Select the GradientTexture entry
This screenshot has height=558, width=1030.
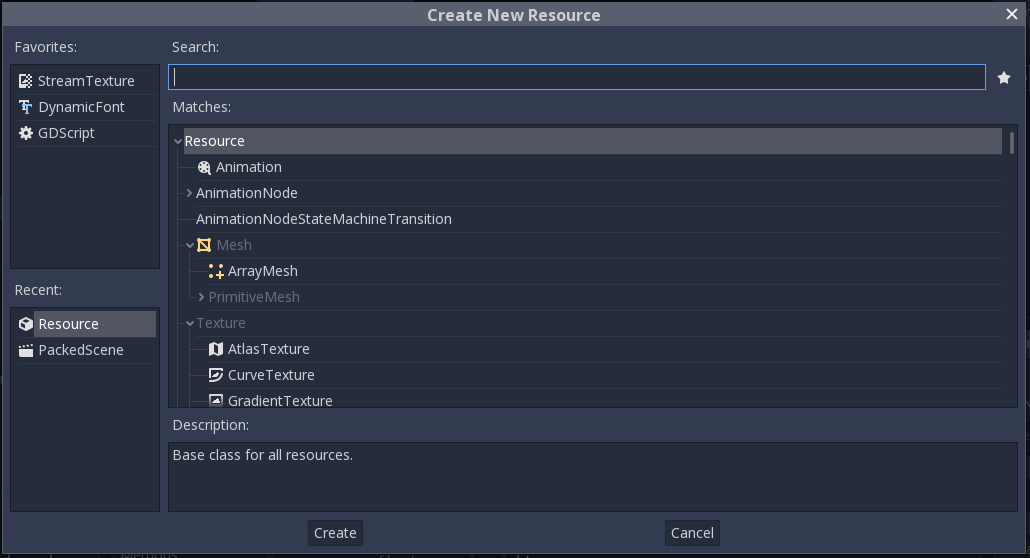pos(280,400)
